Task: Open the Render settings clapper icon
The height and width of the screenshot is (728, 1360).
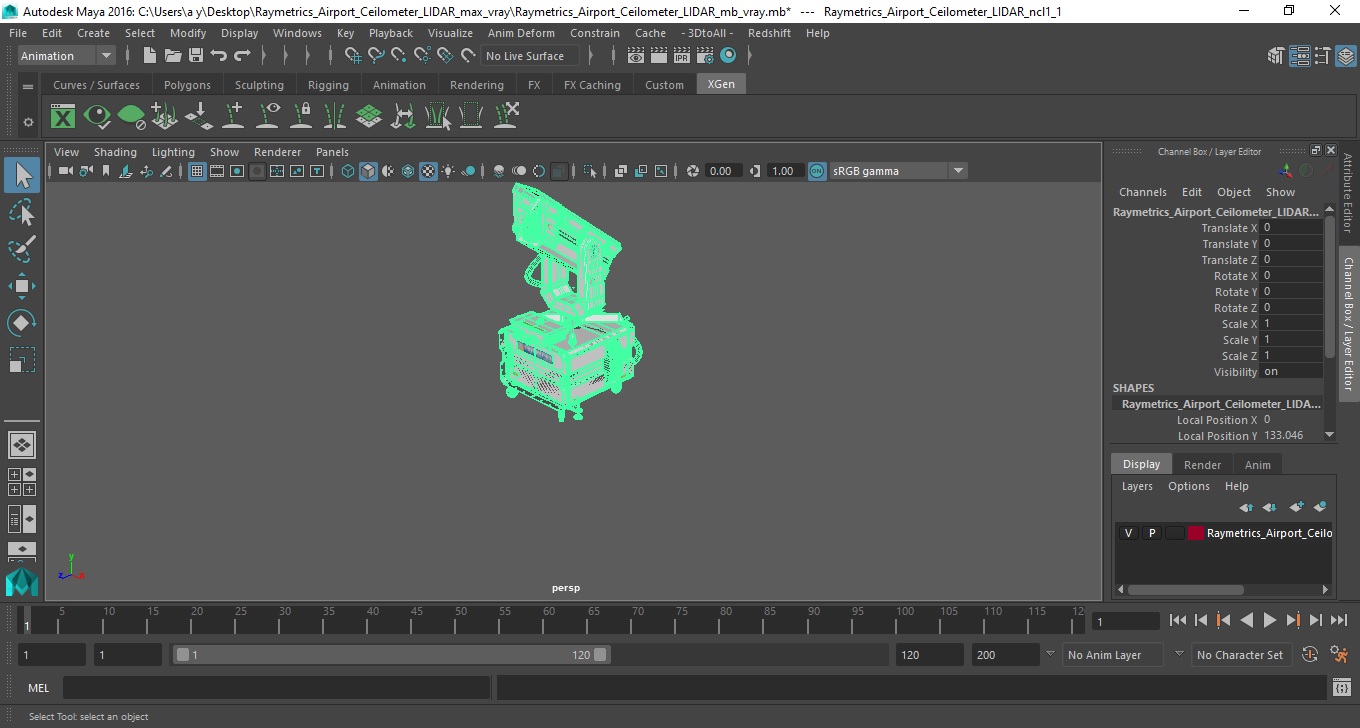Action: (x=705, y=56)
